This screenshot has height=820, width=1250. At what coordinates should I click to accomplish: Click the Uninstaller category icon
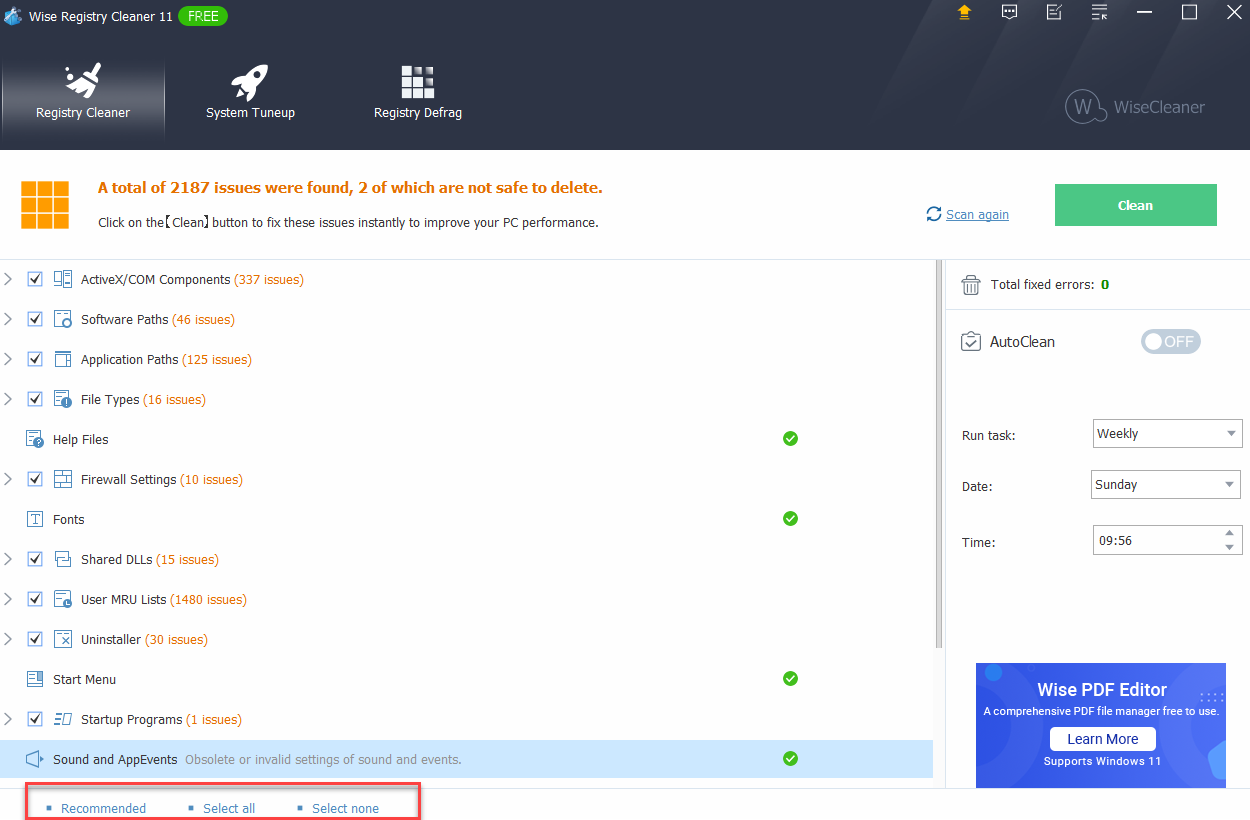tap(63, 639)
